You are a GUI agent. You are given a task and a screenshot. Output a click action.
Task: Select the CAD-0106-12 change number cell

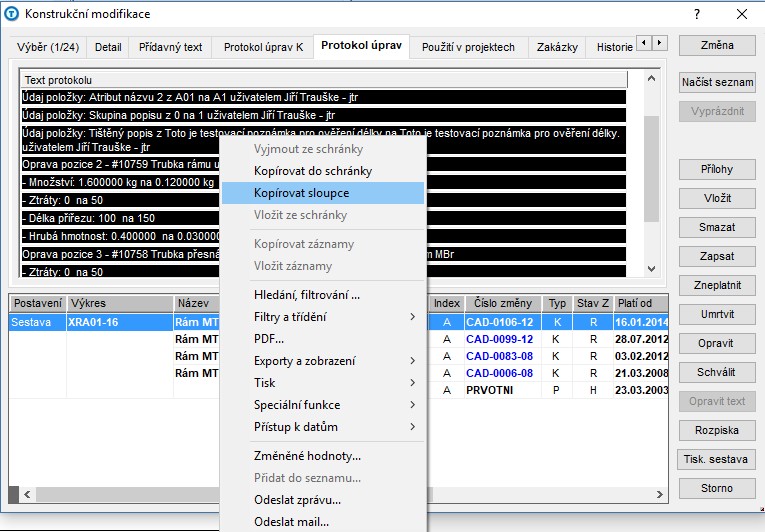click(503, 322)
